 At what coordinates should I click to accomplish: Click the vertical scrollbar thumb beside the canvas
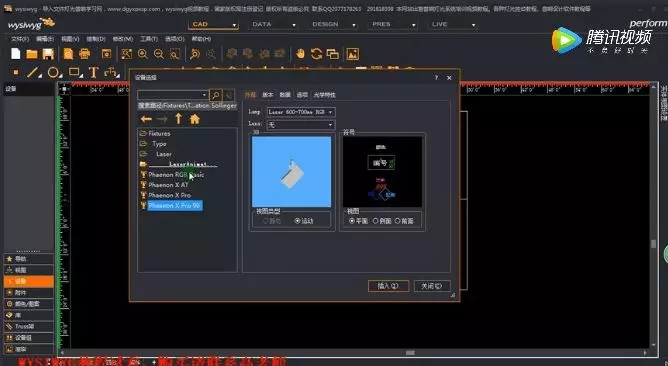coord(653,244)
